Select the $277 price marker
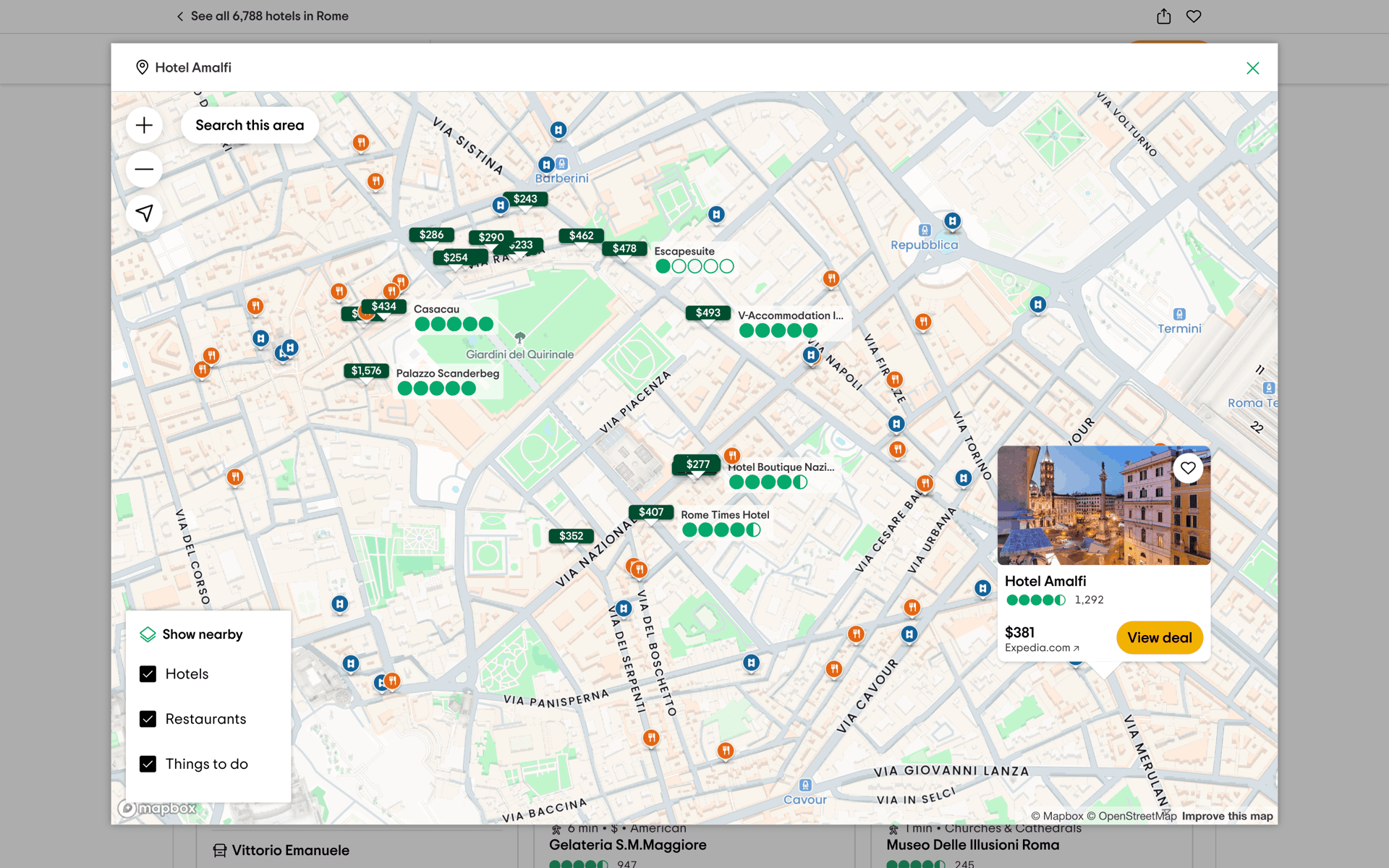Viewport: 1389px width, 868px height. pos(698,464)
